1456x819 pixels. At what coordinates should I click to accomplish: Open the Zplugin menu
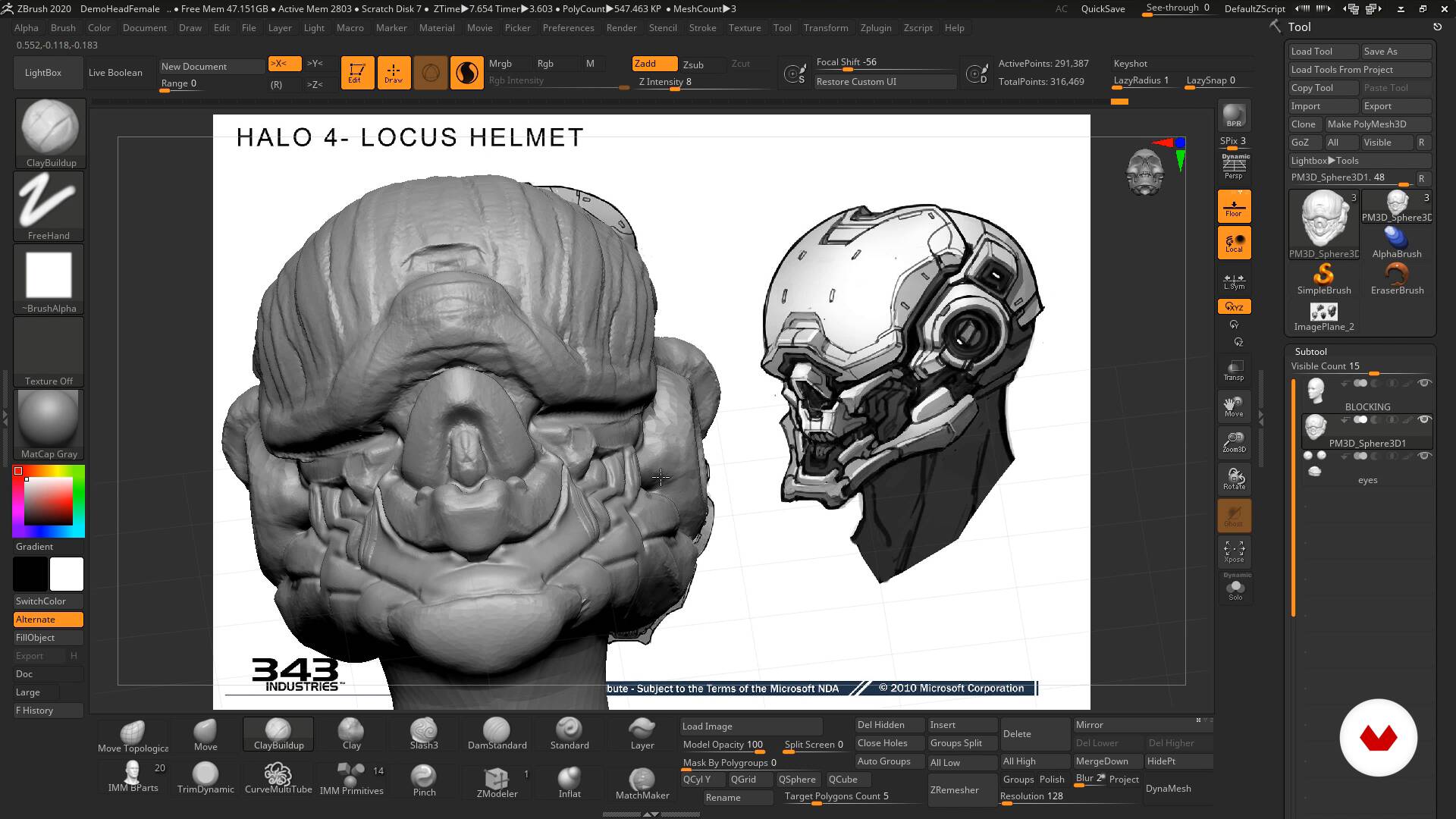click(875, 28)
